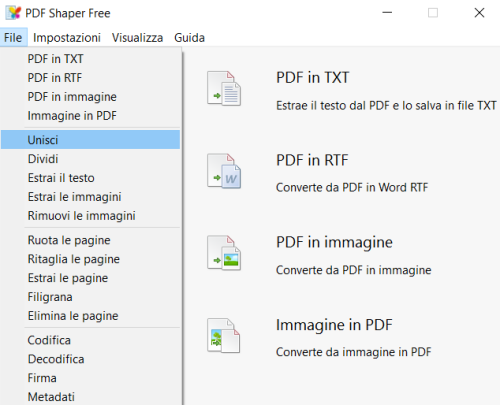
Task: Click 'Converte da immagine in PDF' description
Action: click(x=354, y=352)
